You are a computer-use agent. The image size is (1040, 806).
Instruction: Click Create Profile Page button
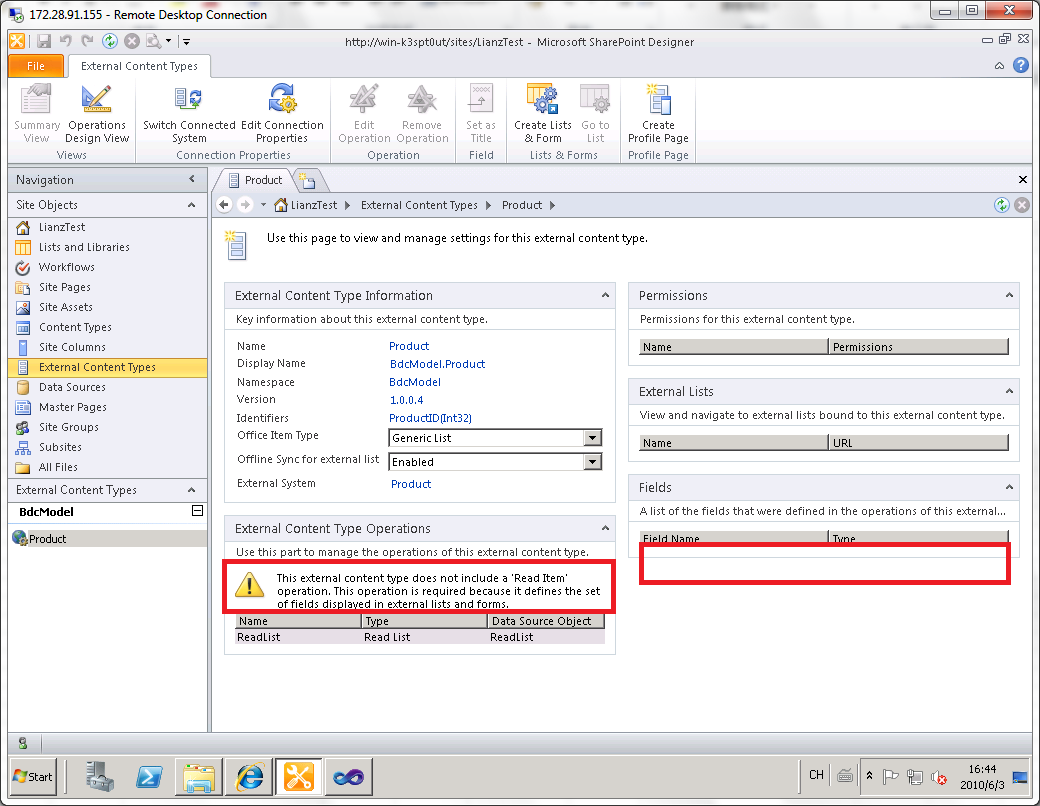(x=658, y=113)
